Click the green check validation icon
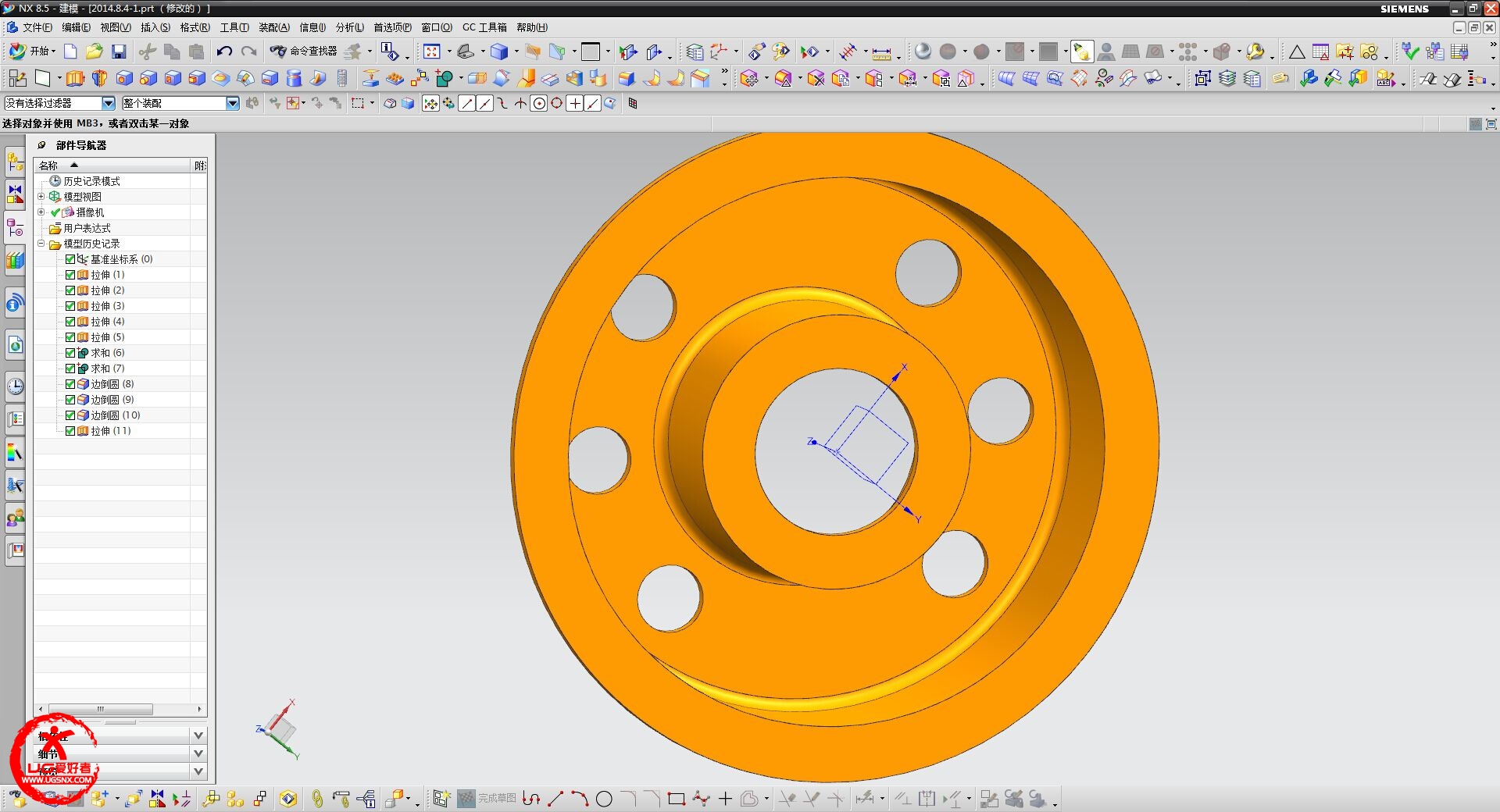Screen dimensions: 1500x812 1410,52
